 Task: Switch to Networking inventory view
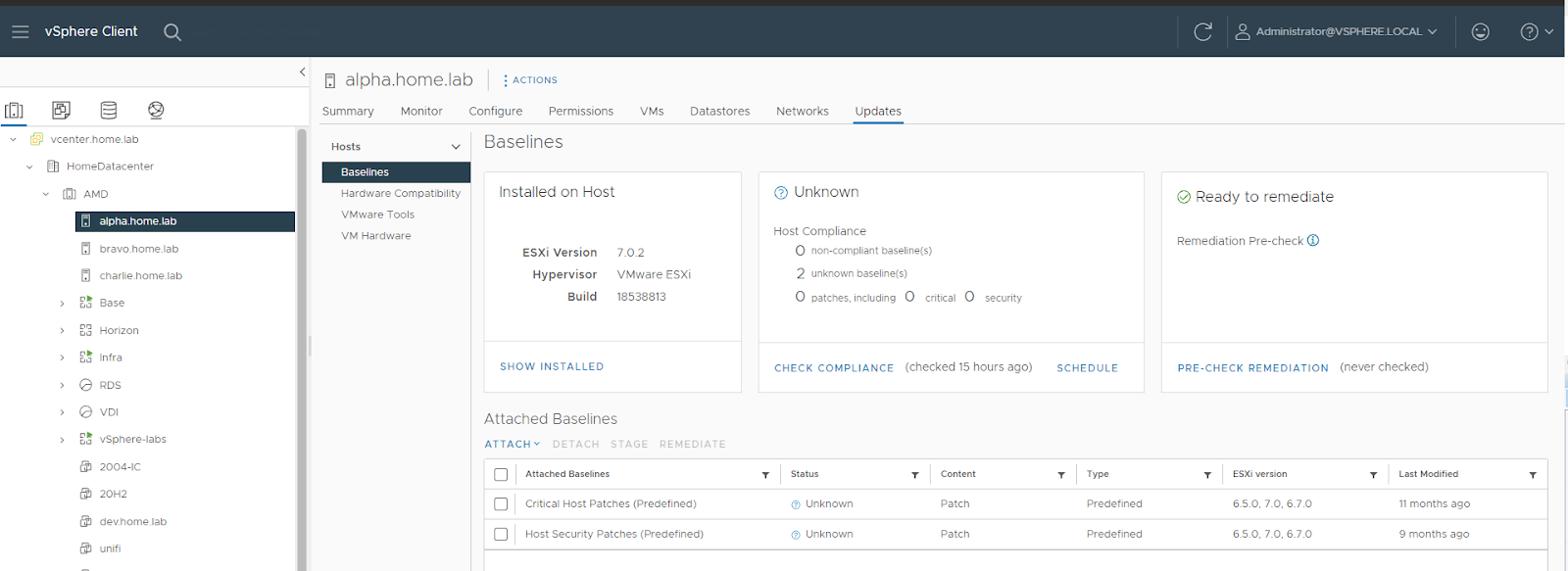(156, 110)
